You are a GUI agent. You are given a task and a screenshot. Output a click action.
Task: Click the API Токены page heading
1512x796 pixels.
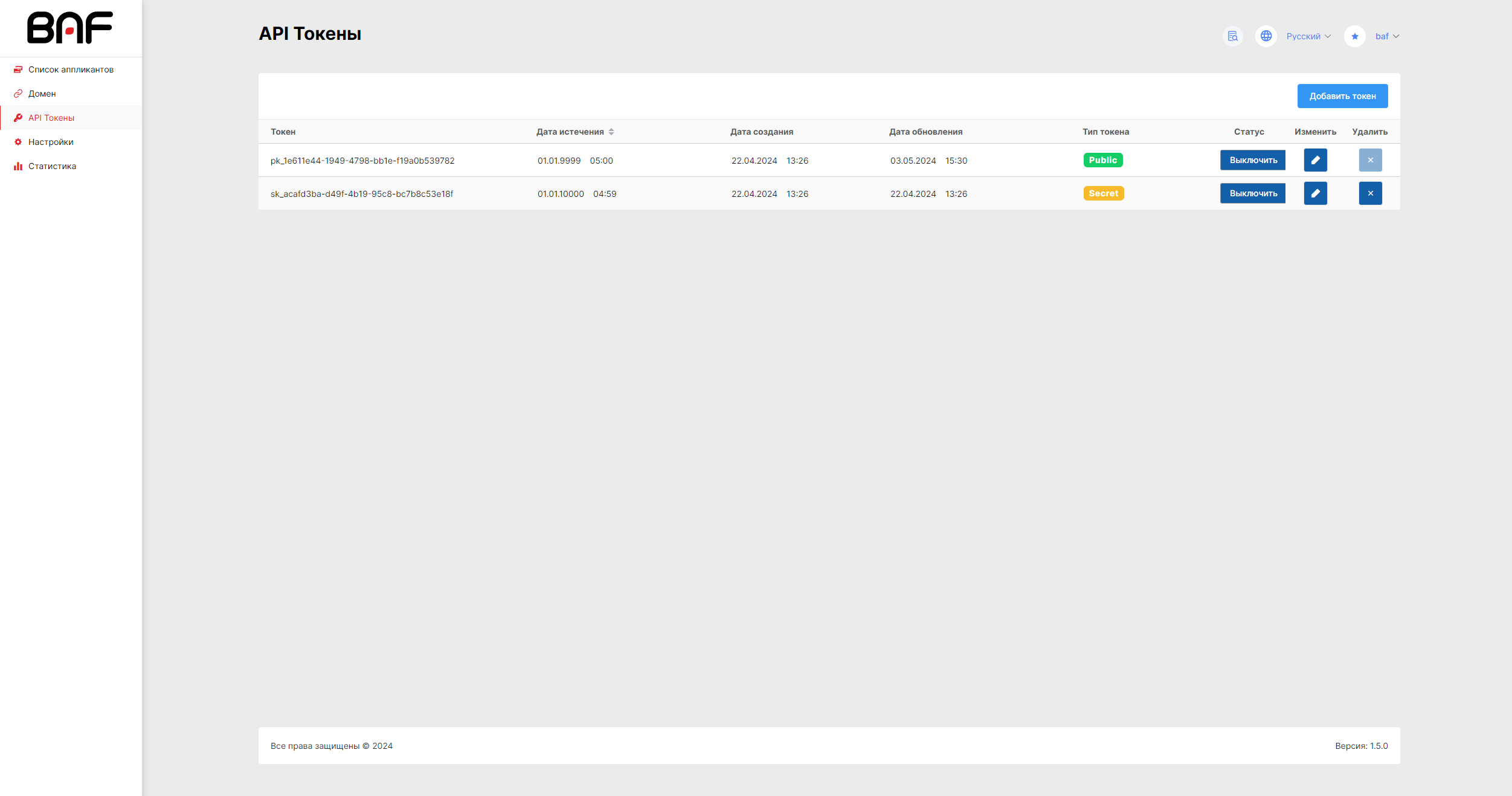tap(310, 34)
